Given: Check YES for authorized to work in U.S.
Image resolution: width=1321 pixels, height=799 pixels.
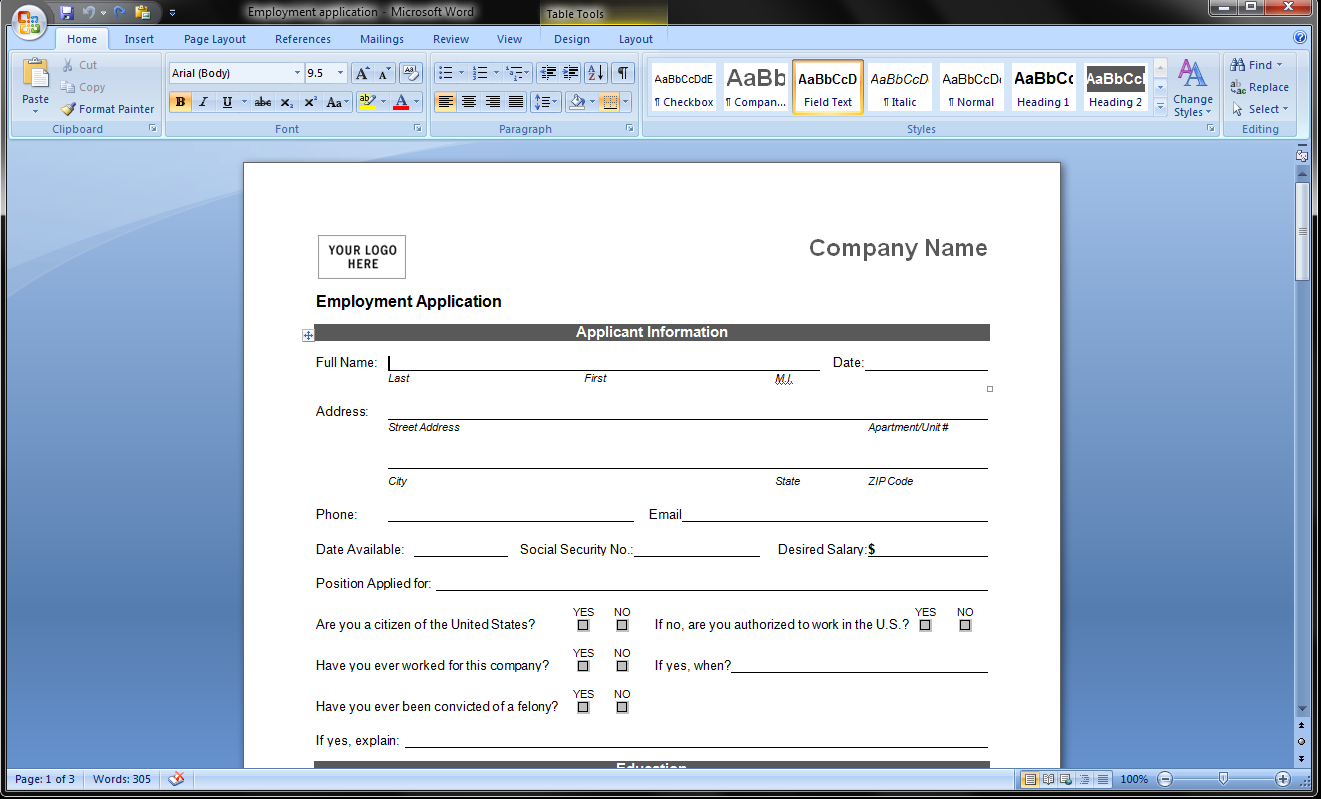Looking at the screenshot, I should pyautogui.click(x=925, y=625).
